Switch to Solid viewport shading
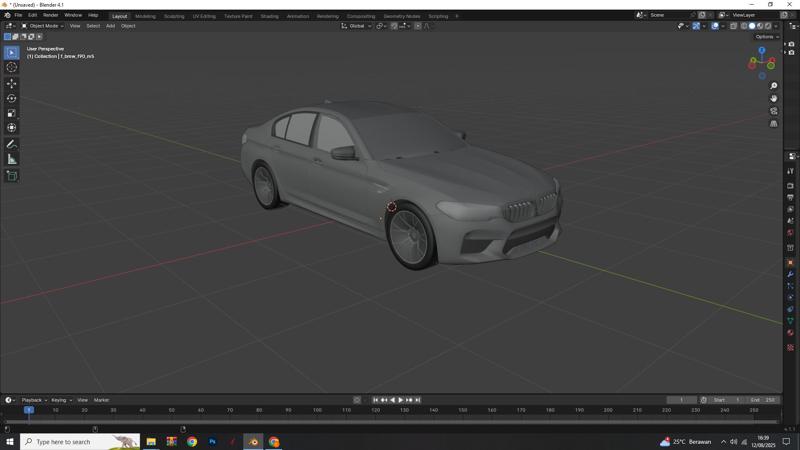This screenshot has width=800, height=450. click(x=752, y=26)
